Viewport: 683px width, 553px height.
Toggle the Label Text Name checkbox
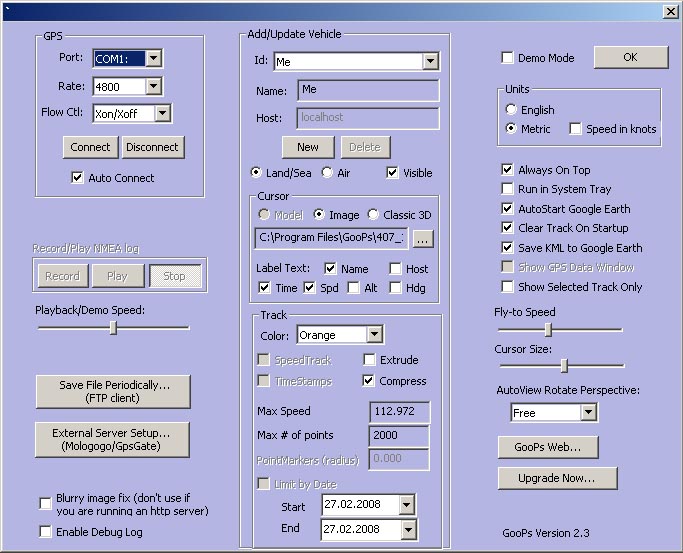[x=330, y=268]
